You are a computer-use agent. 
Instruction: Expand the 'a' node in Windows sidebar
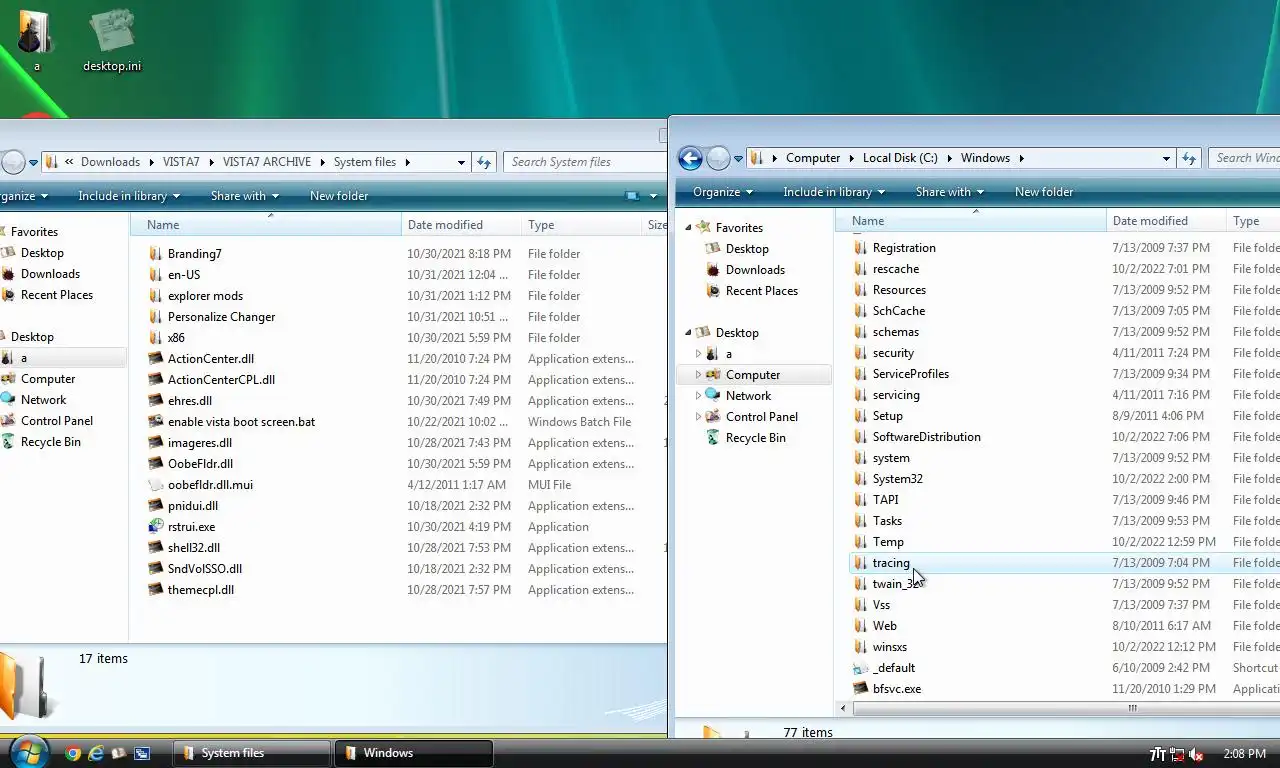[698, 354]
